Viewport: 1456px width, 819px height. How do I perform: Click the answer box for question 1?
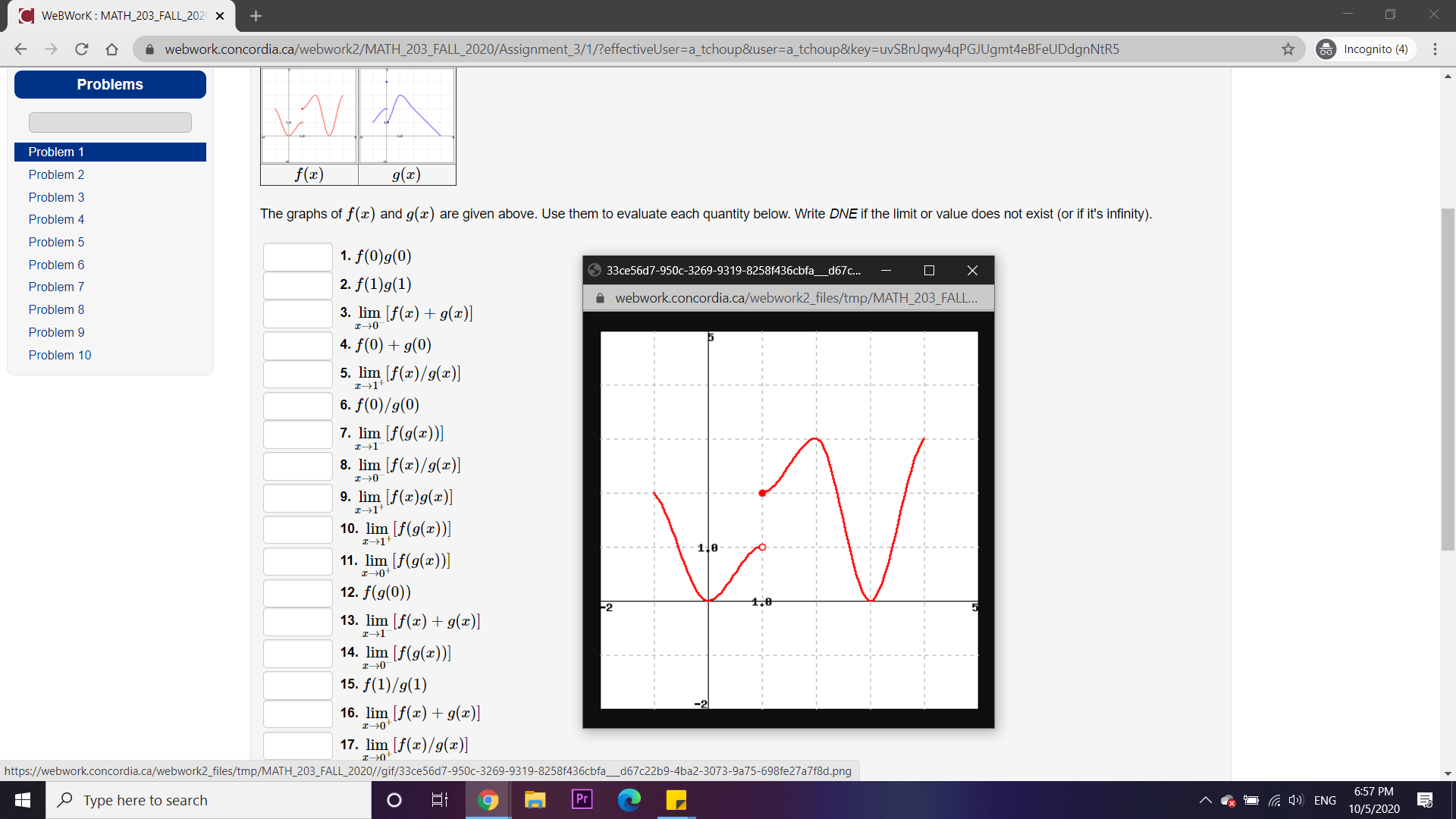pyautogui.click(x=297, y=256)
